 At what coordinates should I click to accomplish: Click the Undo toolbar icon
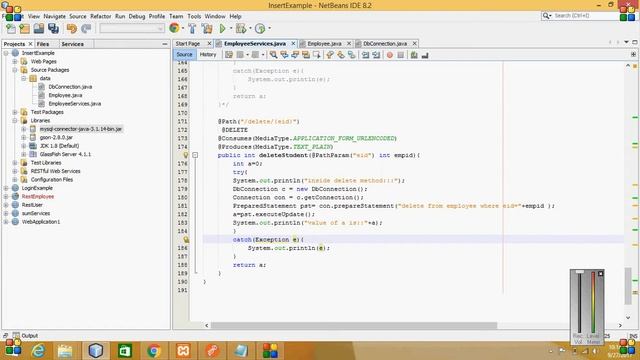72,29
